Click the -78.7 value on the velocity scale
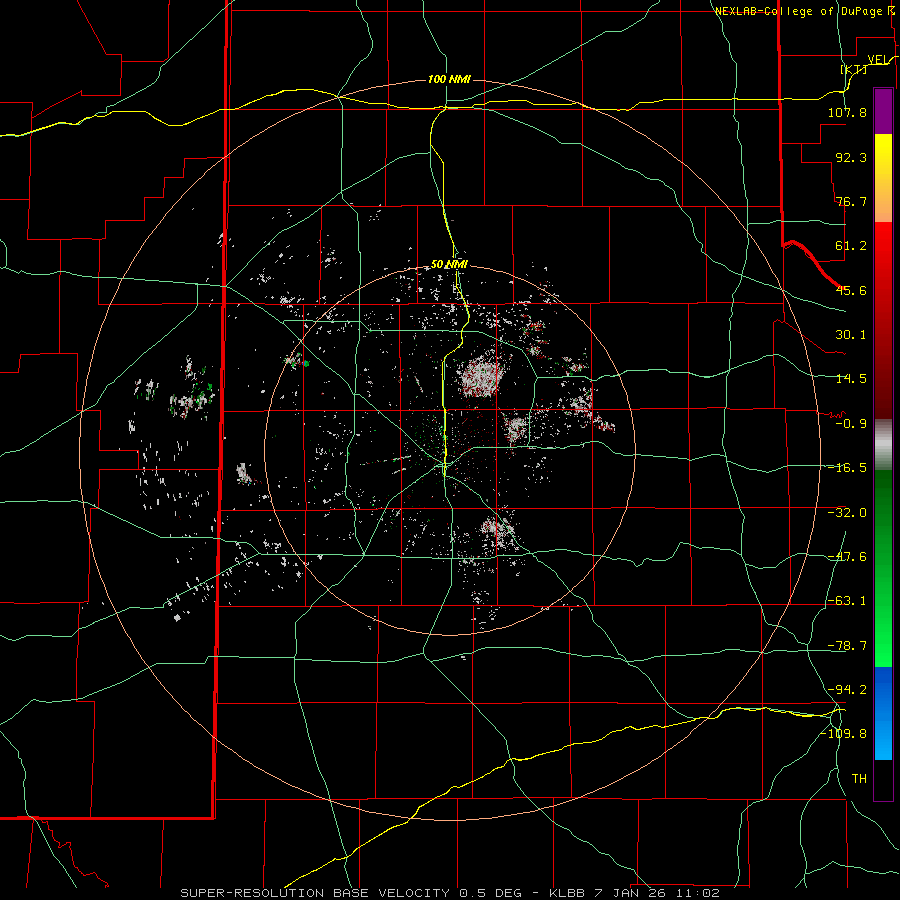 click(847, 646)
